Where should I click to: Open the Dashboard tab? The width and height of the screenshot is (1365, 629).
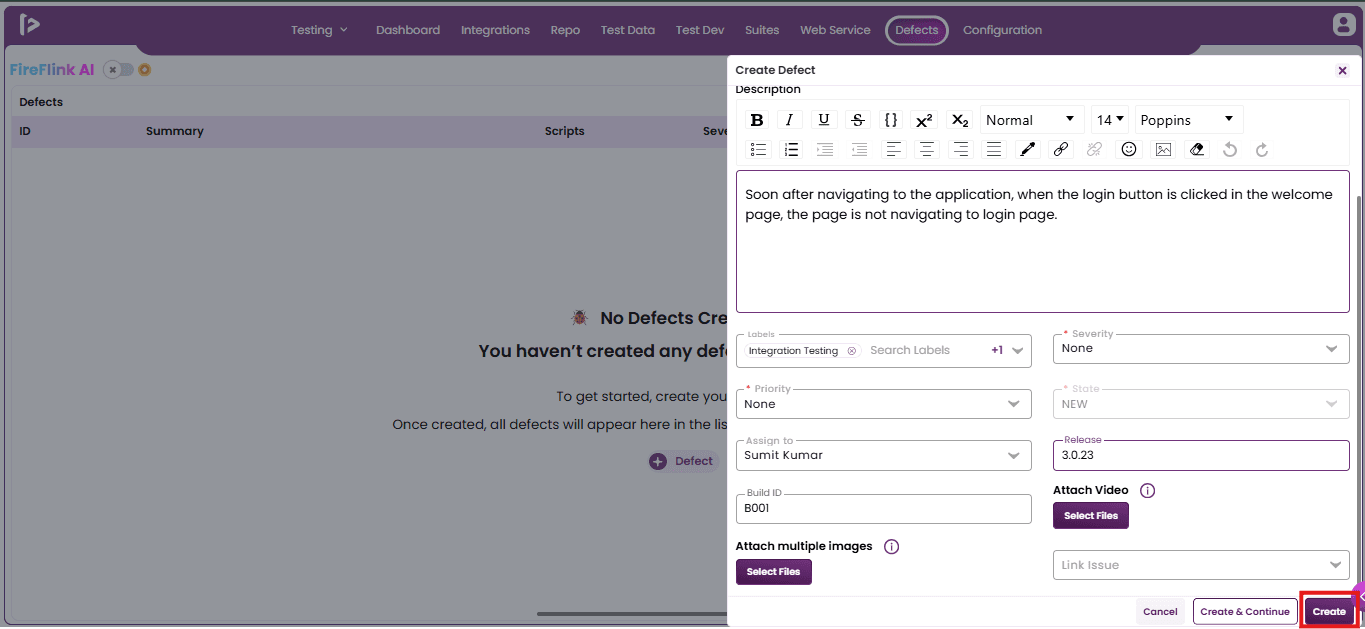(408, 30)
